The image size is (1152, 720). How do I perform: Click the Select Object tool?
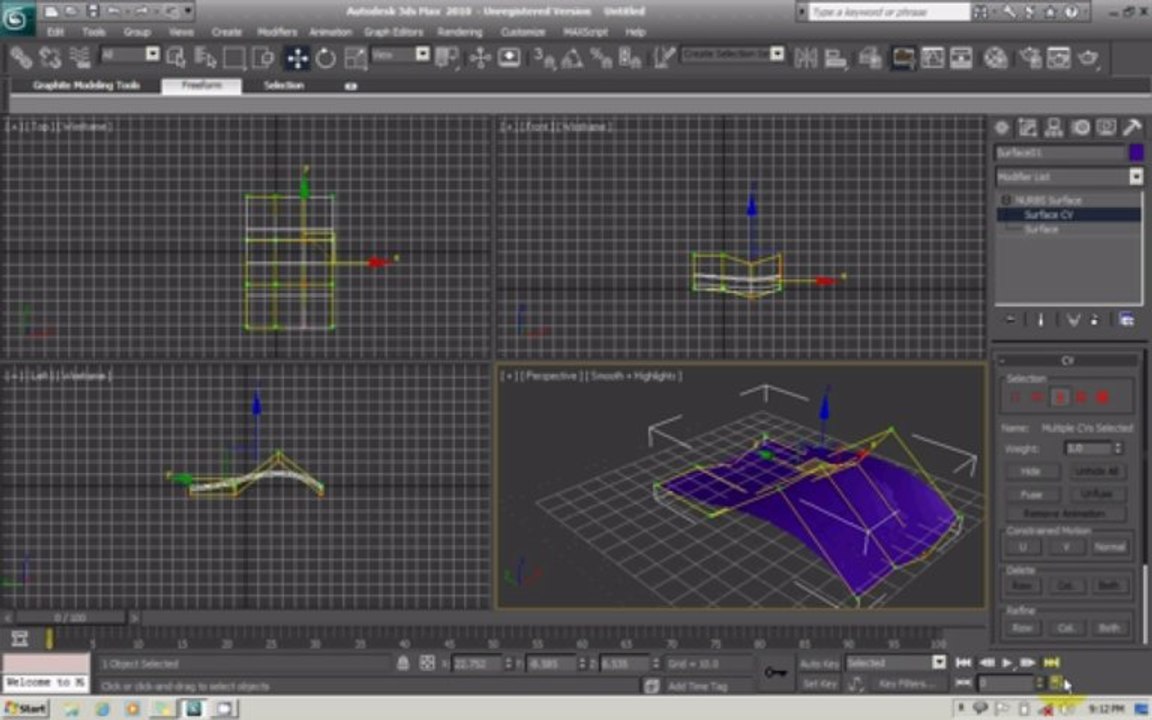pos(176,57)
